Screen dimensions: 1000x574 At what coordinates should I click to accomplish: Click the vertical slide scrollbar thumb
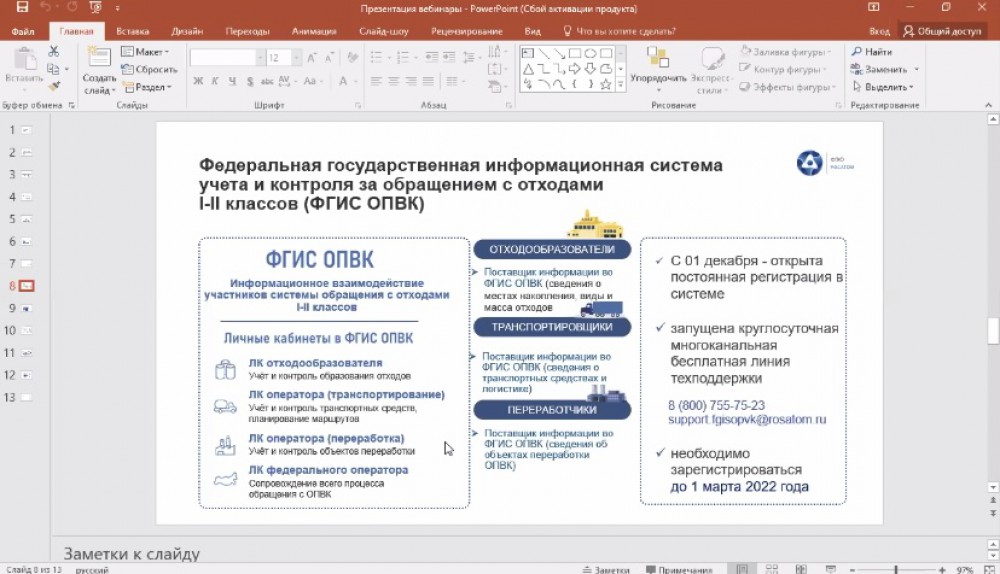click(993, 331)
